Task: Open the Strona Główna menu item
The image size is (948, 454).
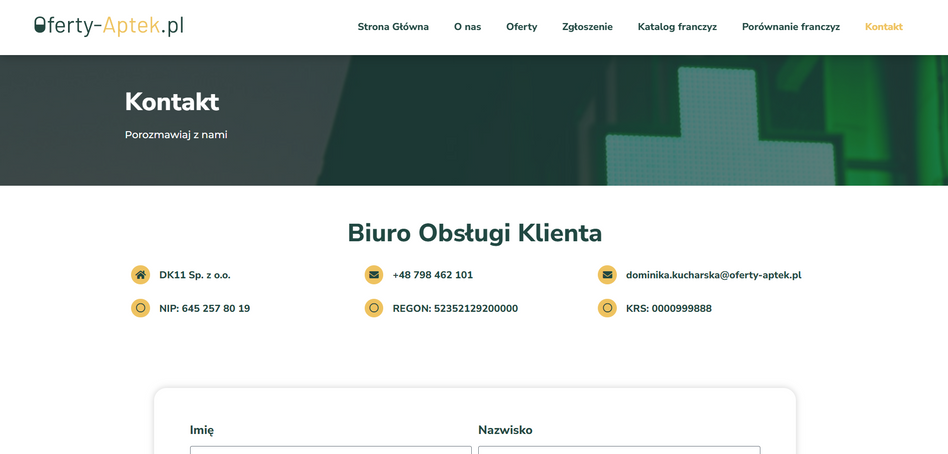Action: (x=393, y=27)
